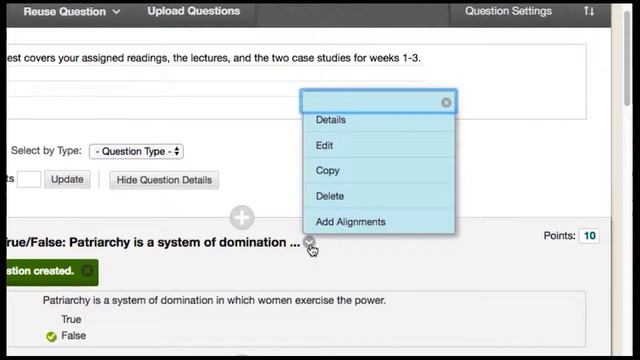Click the Select by Type label
This screenshot has height=360, width=640.
[46, 151]
